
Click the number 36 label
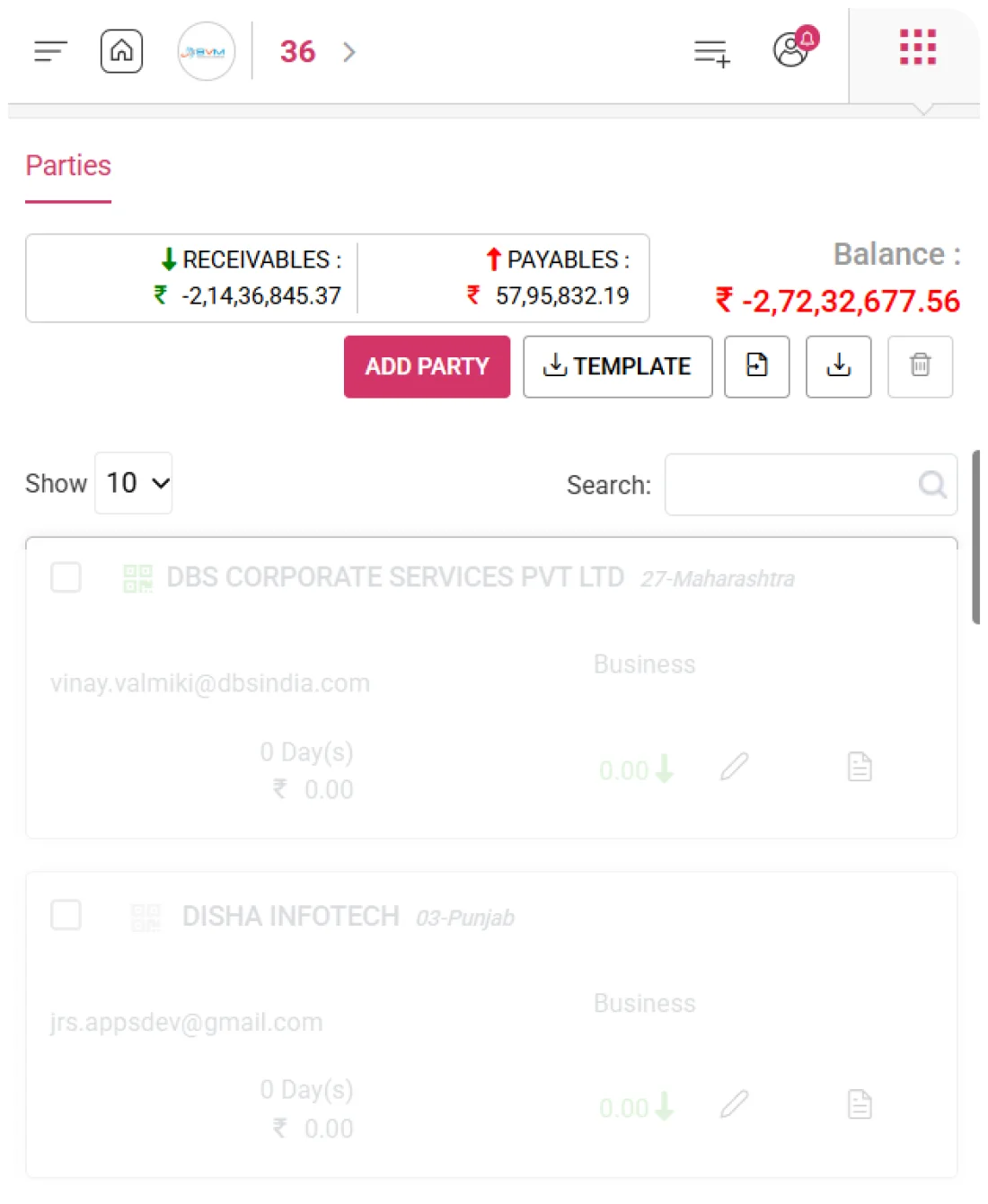(x=297, y=52)
